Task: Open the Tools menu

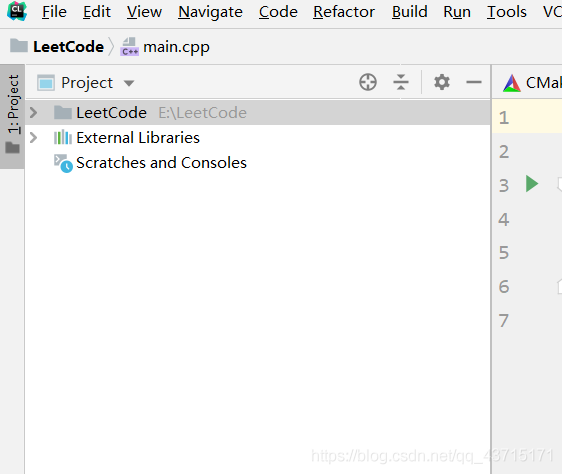Action: [506, 12]
